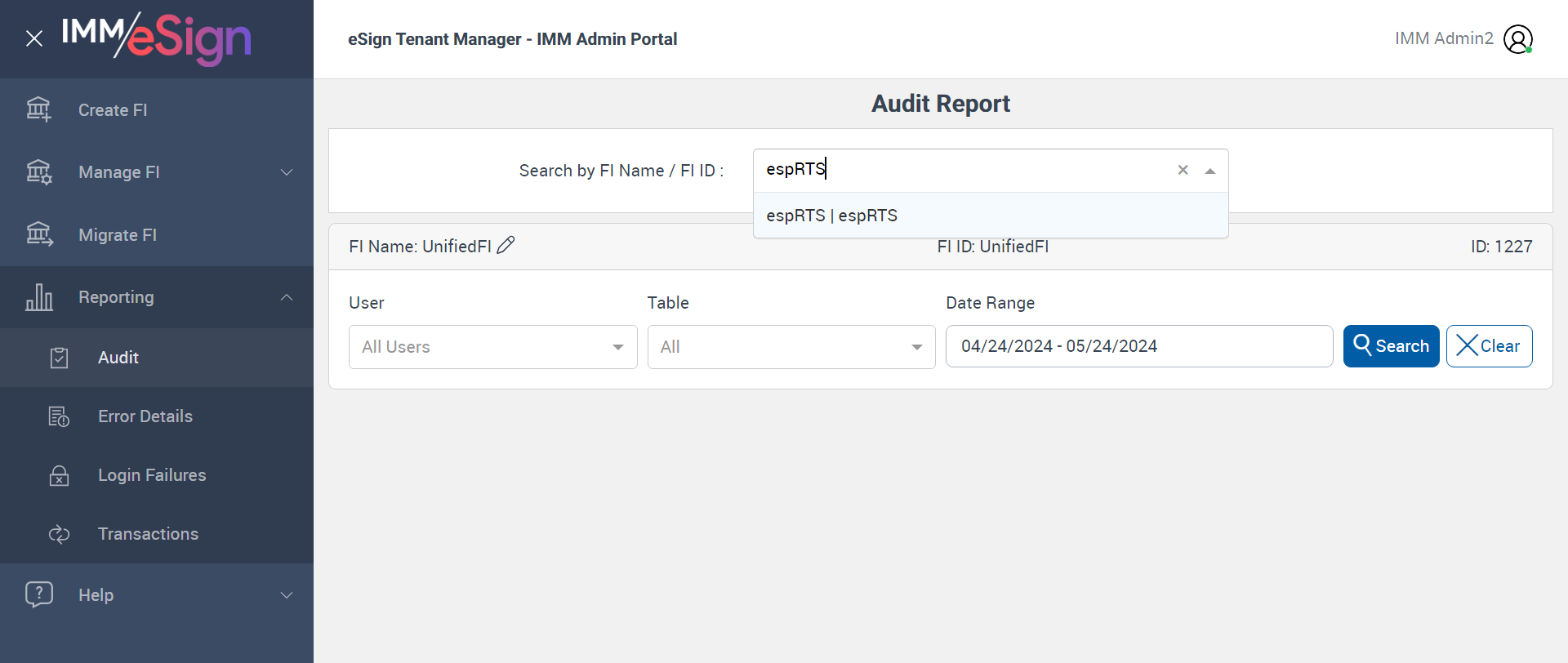Expand the Help menu chevron
The width and height of the screenshot is (1568, 663).
(x=287, y=595)
